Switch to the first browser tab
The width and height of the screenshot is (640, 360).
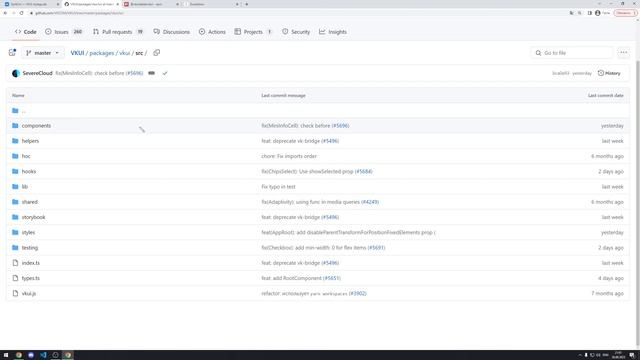tap(30, 4)
